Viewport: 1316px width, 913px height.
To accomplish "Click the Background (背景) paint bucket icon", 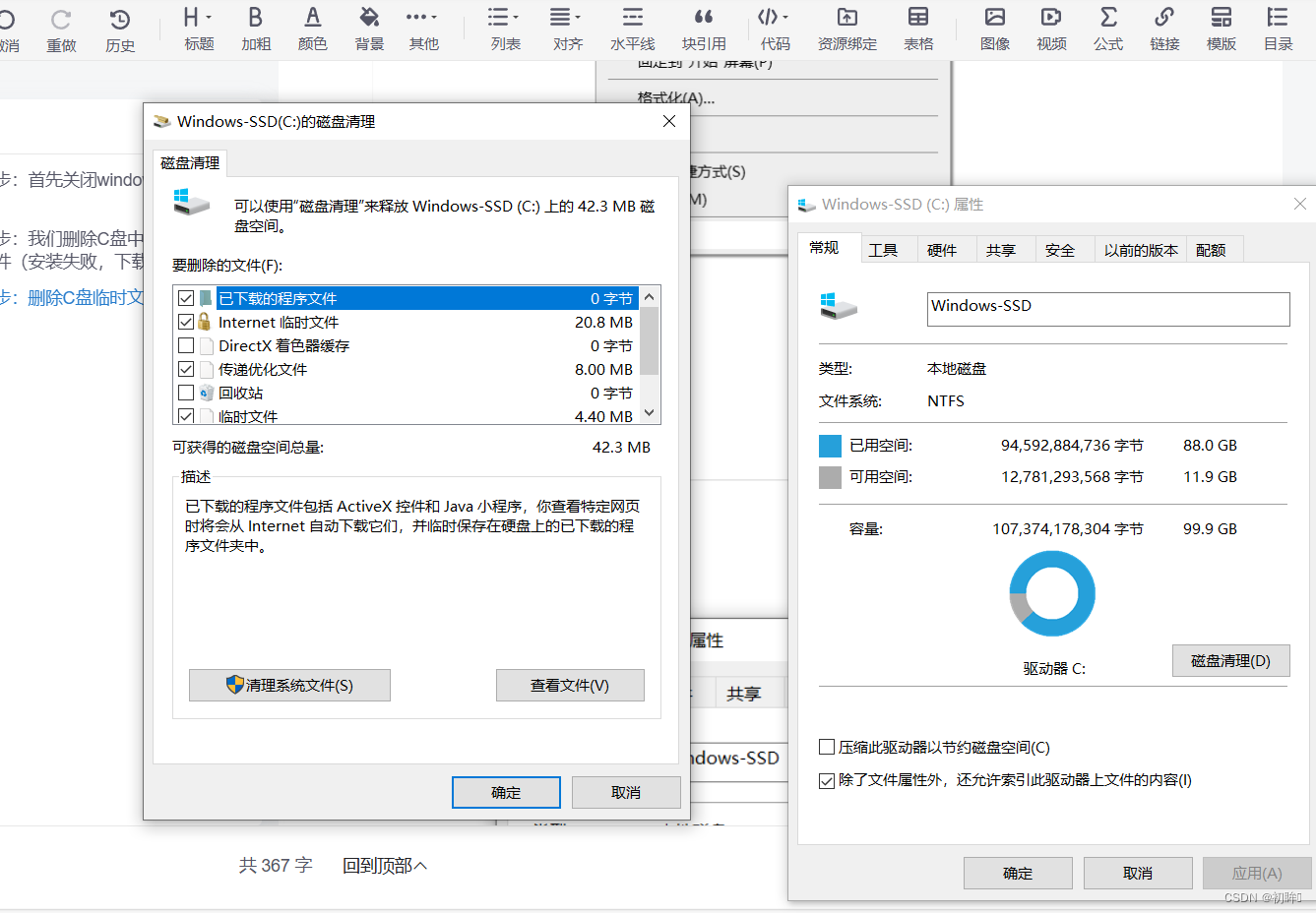I will pyautogui.click(x=369, y=17).
